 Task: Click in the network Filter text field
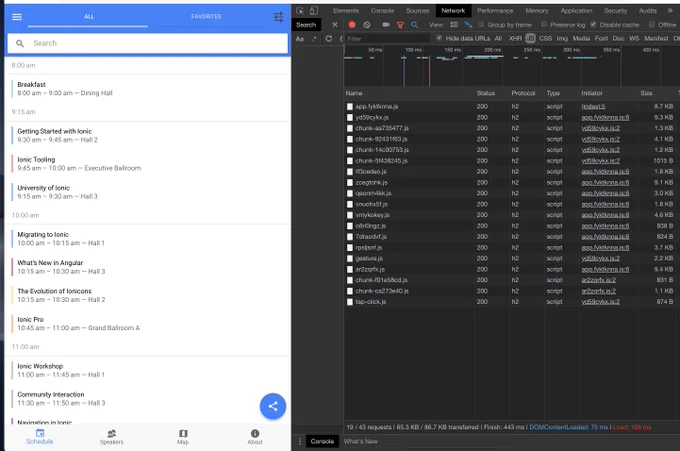coord(387,39)
